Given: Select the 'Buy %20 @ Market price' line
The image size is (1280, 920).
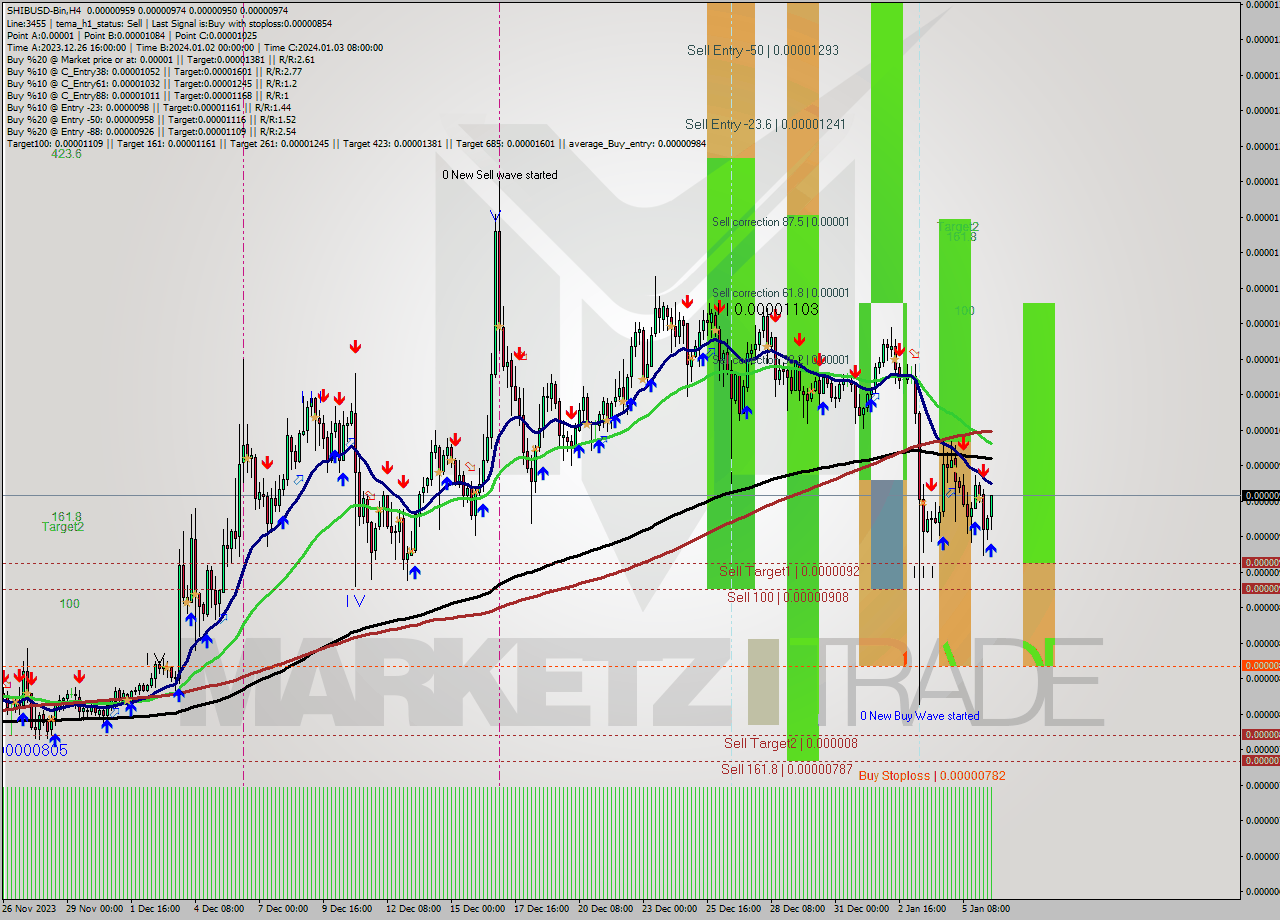Looking at the screenshot, I should tap(161, 59).
